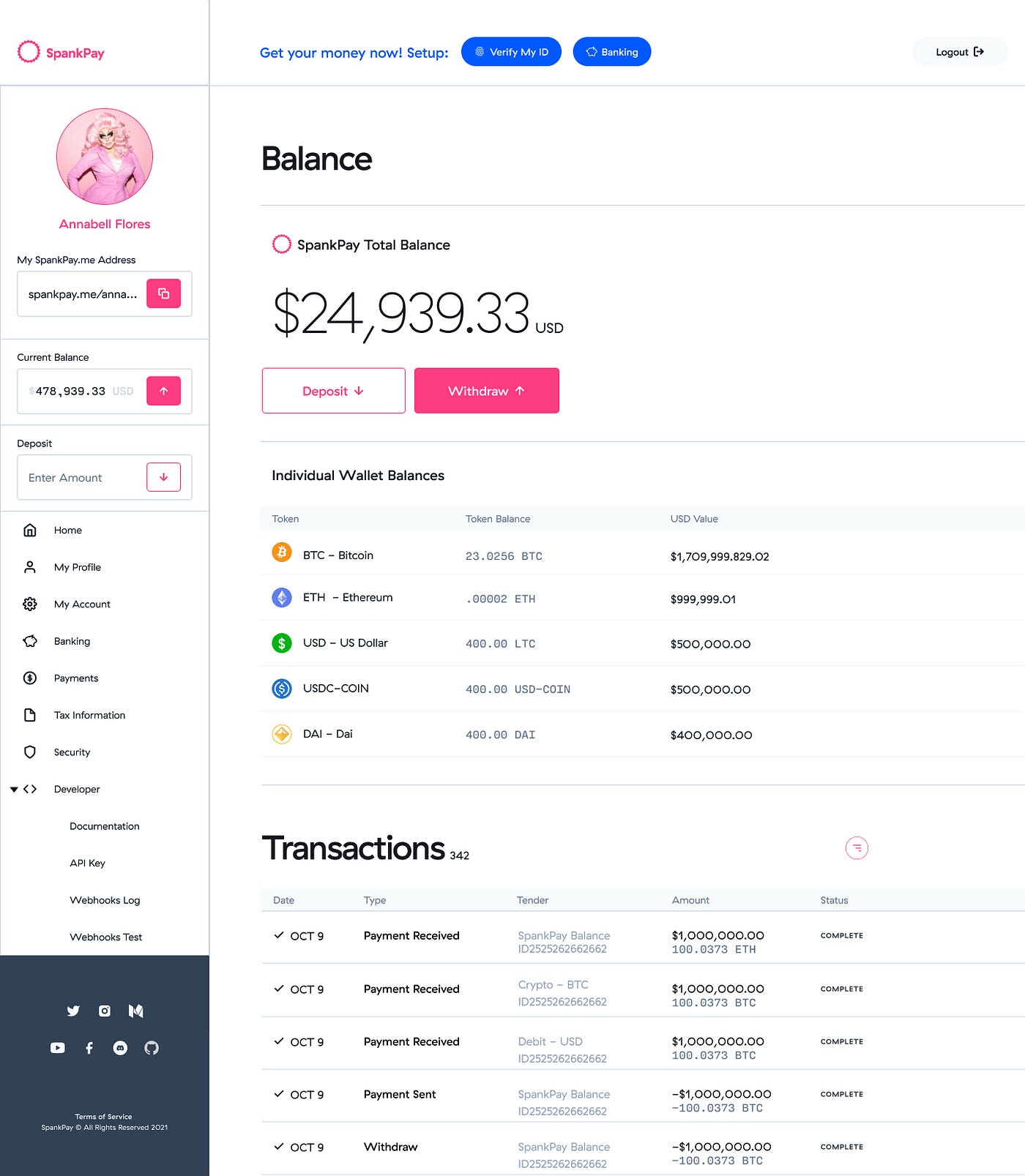Open the Security page

72,752
